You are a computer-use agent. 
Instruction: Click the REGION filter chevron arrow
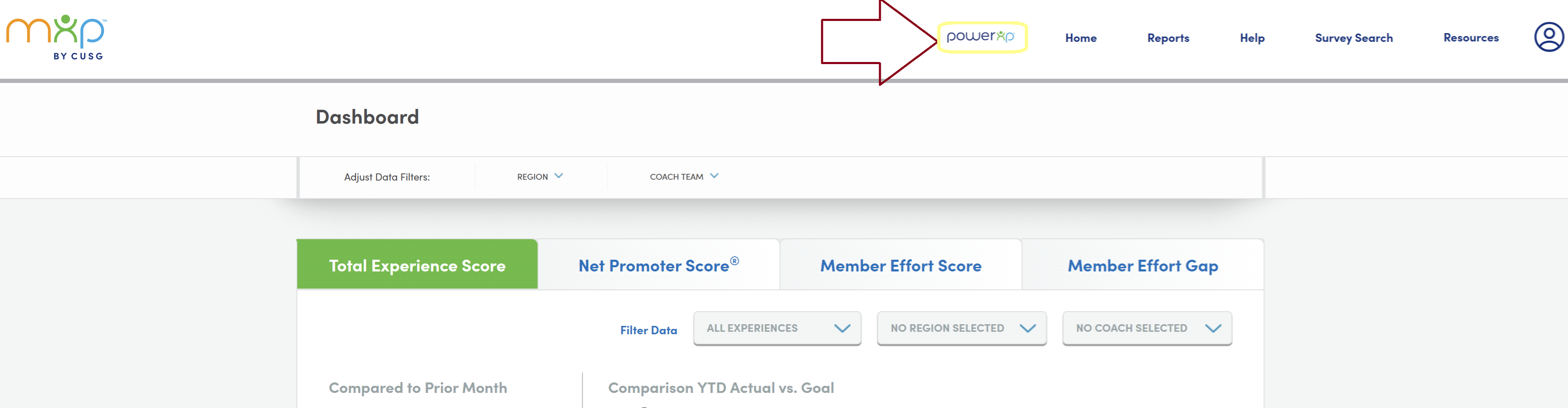(x=559, y=176)
